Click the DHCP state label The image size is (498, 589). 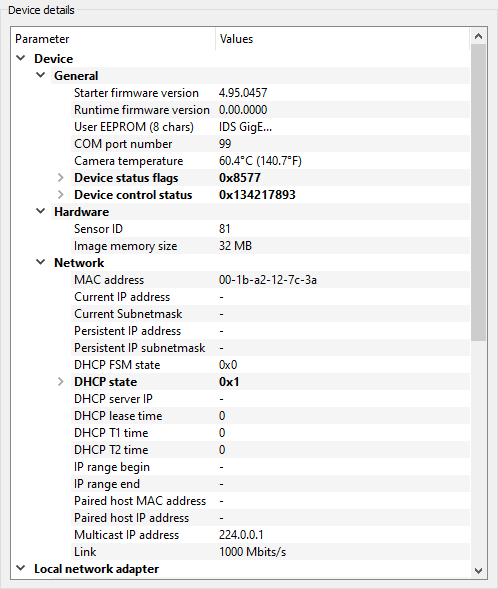pyautogui.click(x=106, y=382)
